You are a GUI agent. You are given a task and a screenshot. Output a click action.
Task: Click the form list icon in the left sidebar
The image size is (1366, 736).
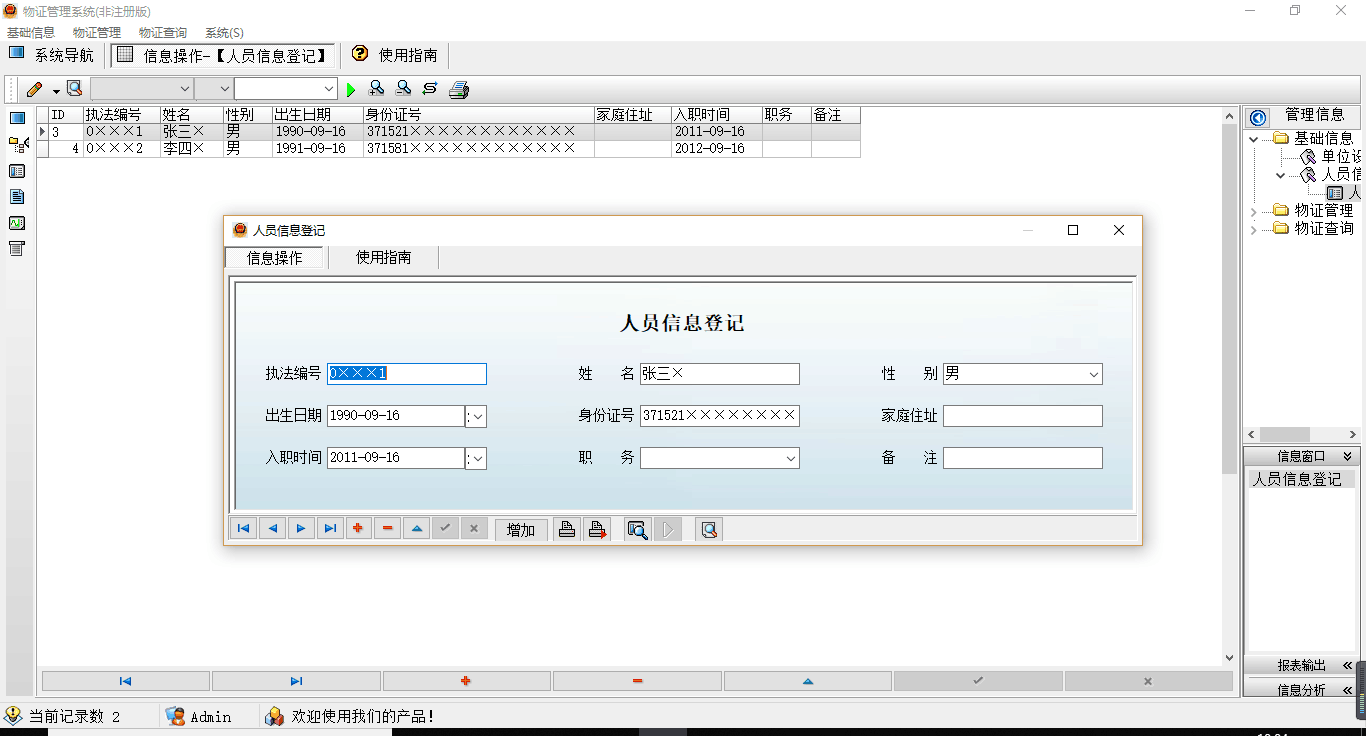(x=17, y=171)
